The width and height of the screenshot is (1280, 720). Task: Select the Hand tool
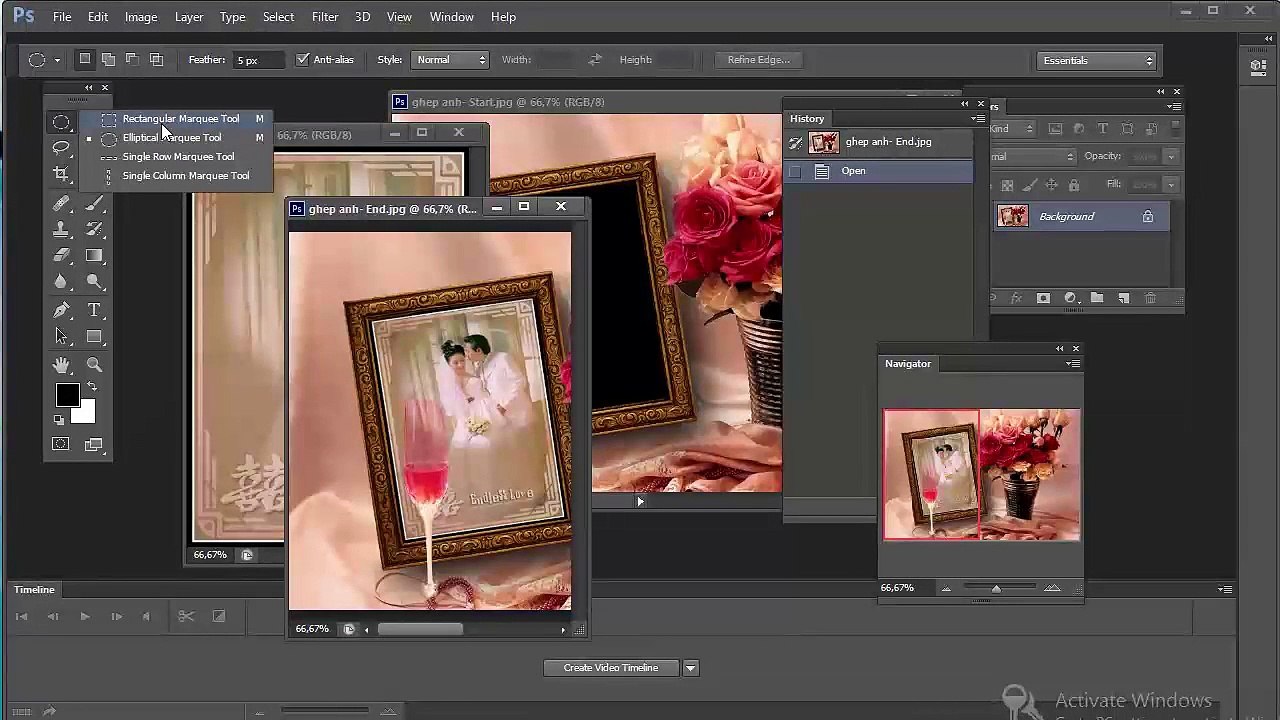61,365
